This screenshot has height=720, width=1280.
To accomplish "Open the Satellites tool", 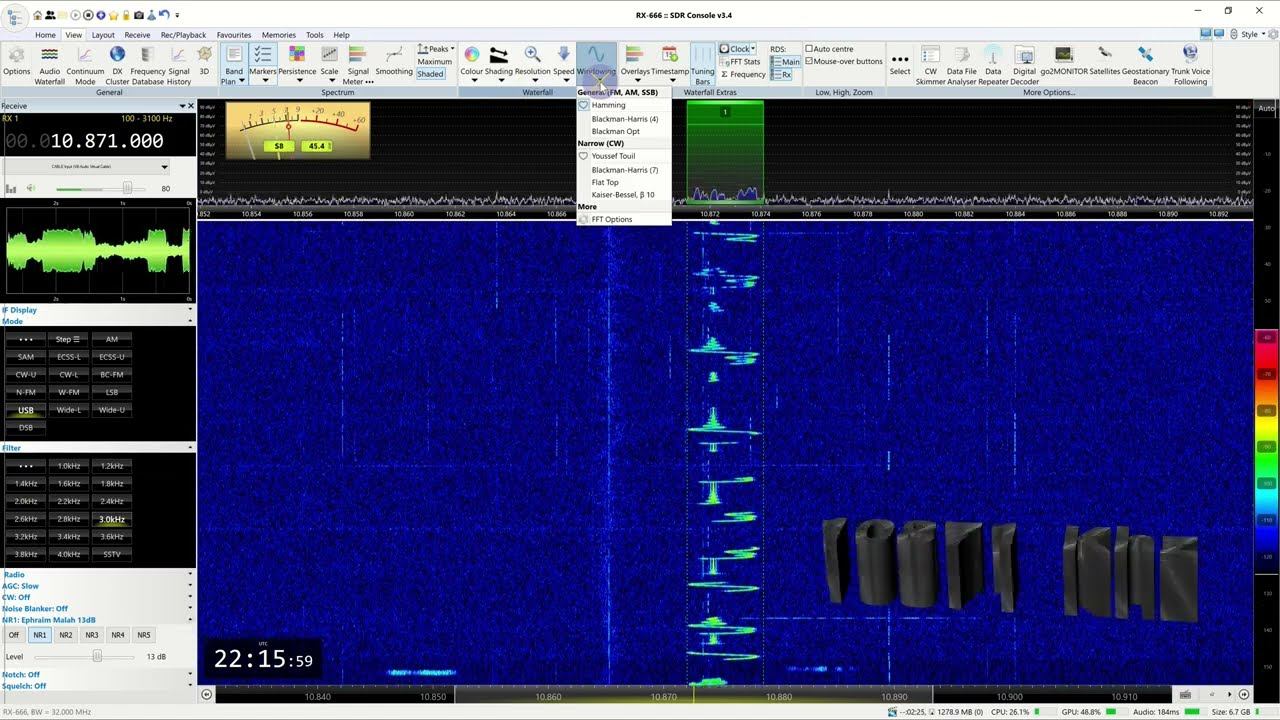I will [x=1104, y=62].
